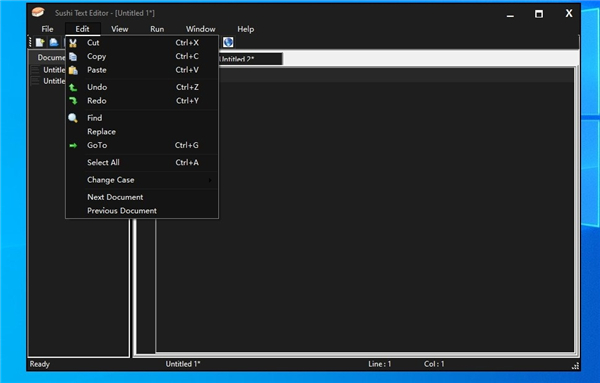Click first Untitled document list icon
The height and width of the screenshot is (383, 600).
35,70
